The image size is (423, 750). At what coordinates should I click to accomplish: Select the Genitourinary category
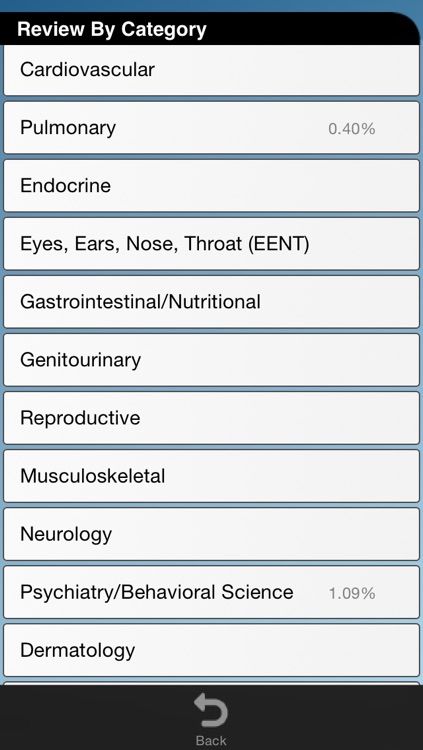[x=212, y=360]
